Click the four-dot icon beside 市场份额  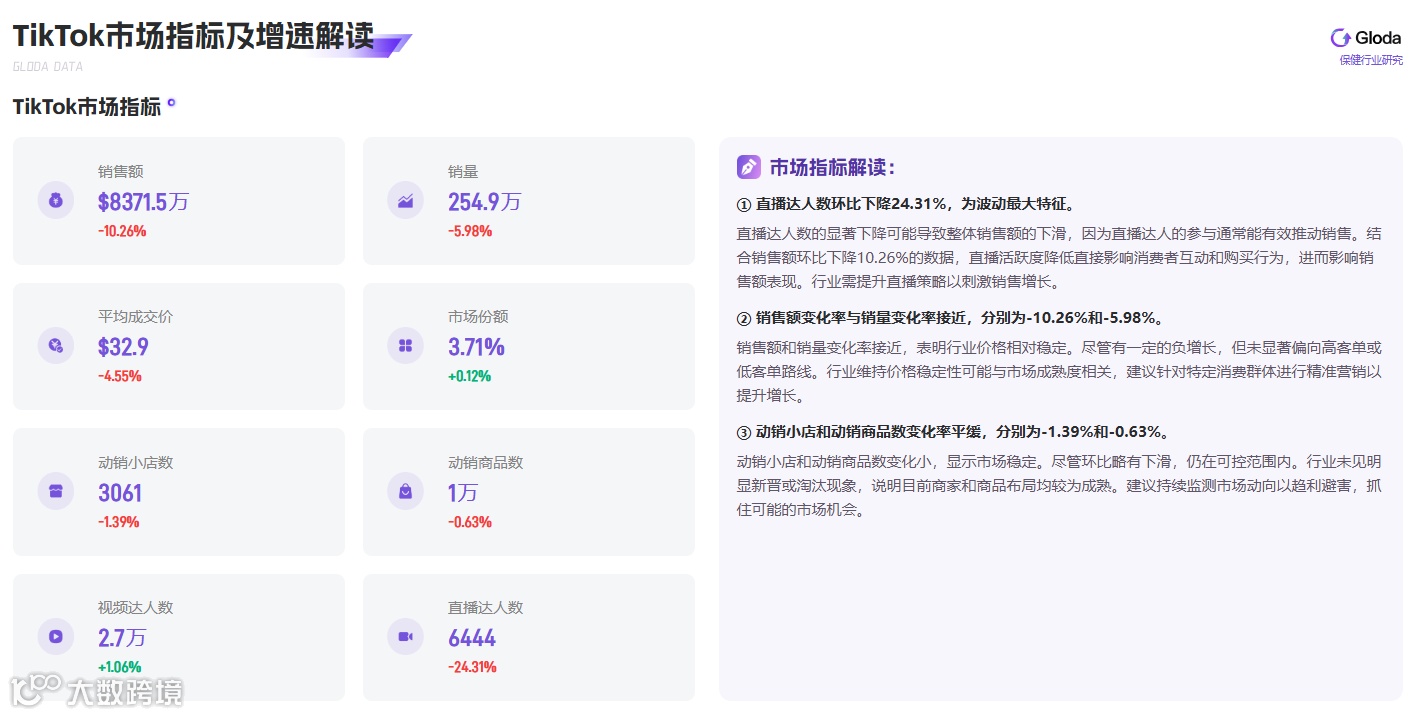pos(406,345)
